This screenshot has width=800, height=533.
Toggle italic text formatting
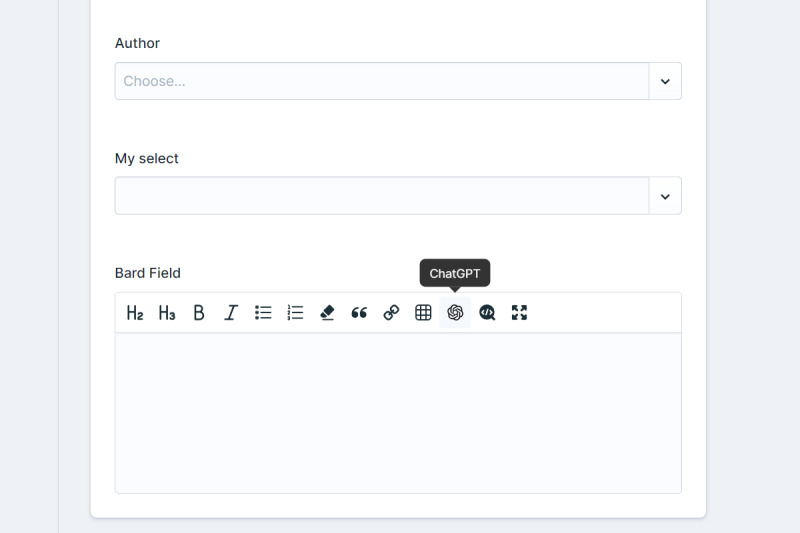231,313
